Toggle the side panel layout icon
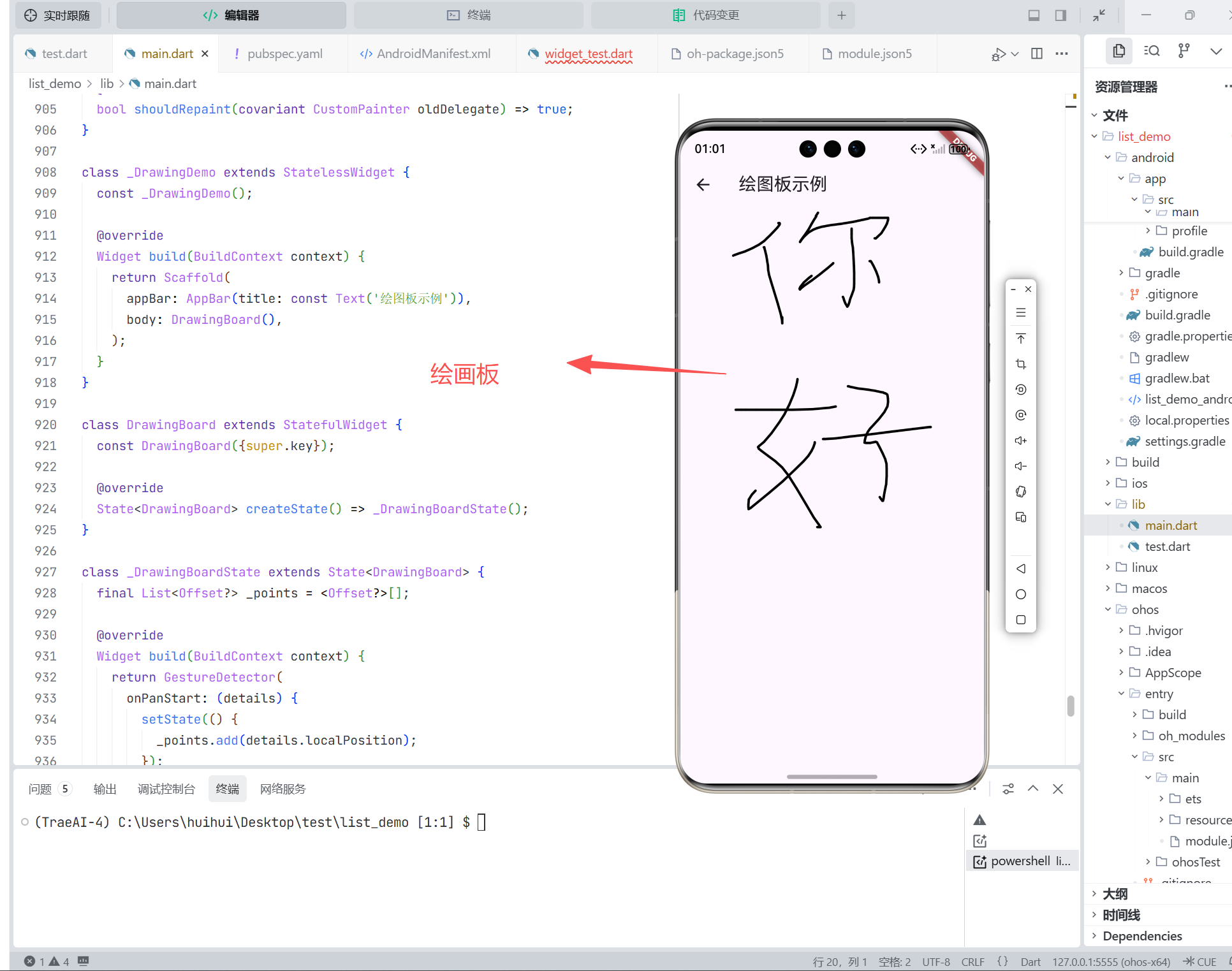 point(1060,15)
